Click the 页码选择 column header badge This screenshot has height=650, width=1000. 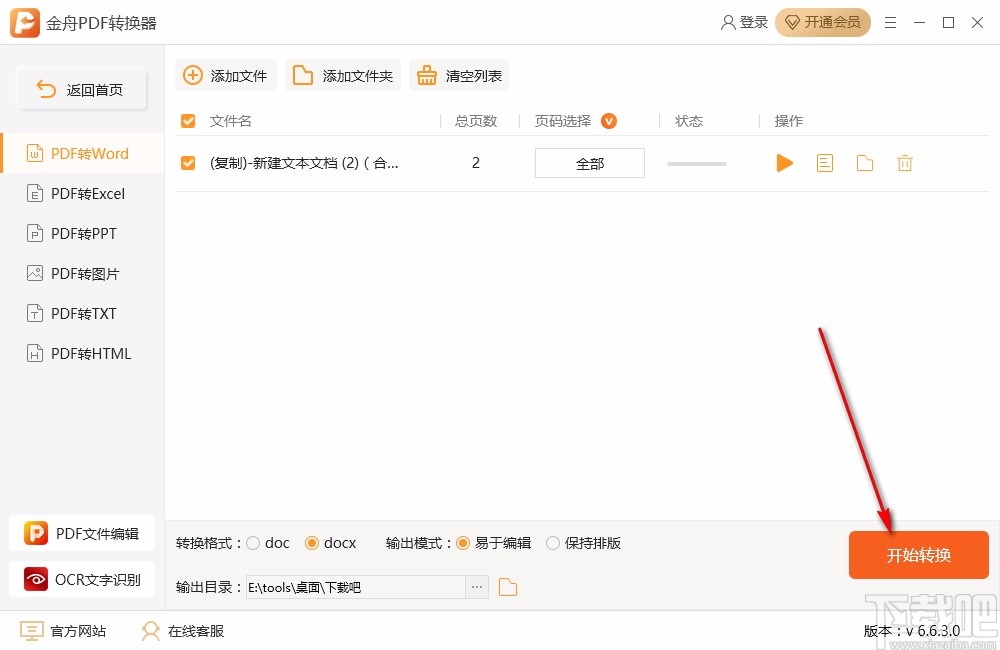click(x=607, y=121)
